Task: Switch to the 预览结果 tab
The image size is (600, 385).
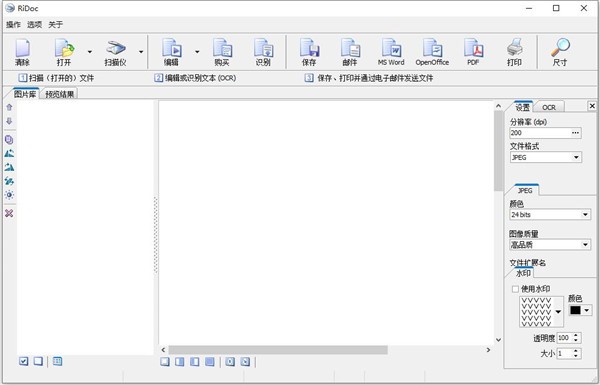Action: (x=59, y=94)
